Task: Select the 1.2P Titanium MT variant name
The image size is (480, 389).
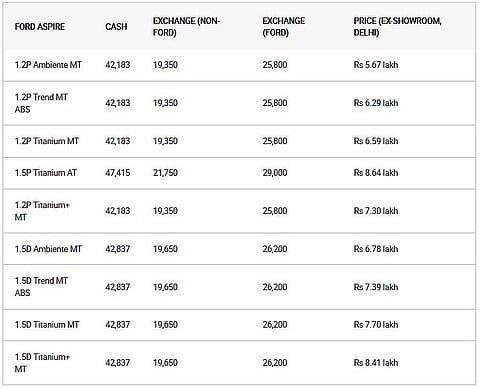Action: (47, 141)
